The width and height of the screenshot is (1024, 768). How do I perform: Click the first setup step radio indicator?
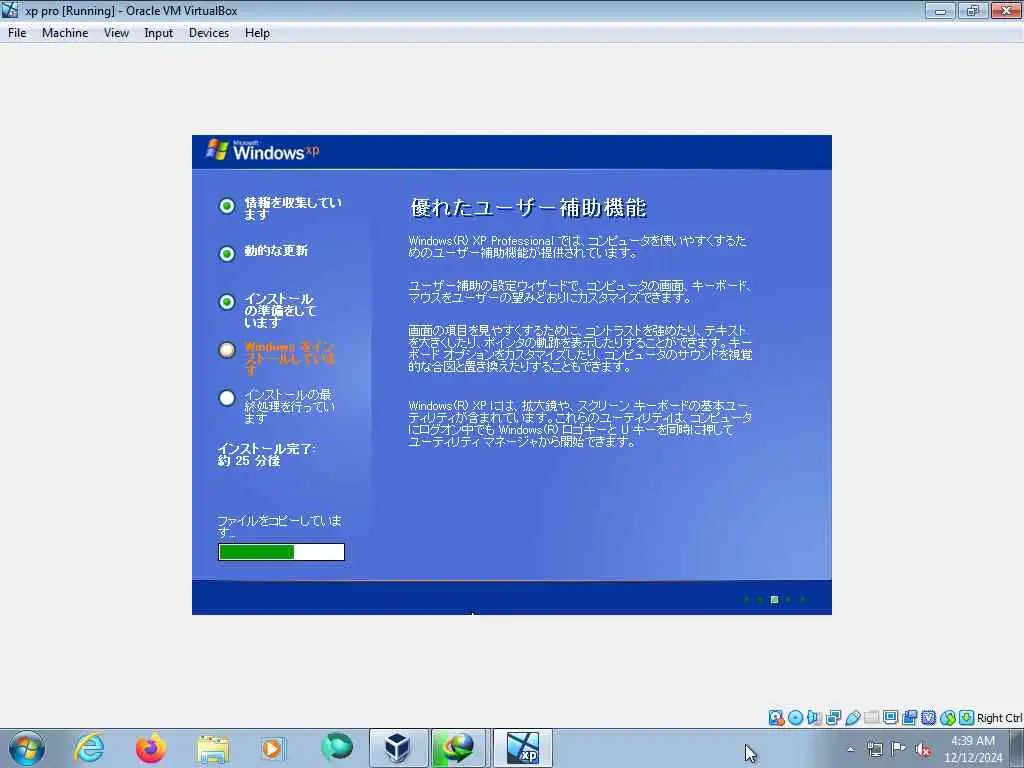pos(227,206)
